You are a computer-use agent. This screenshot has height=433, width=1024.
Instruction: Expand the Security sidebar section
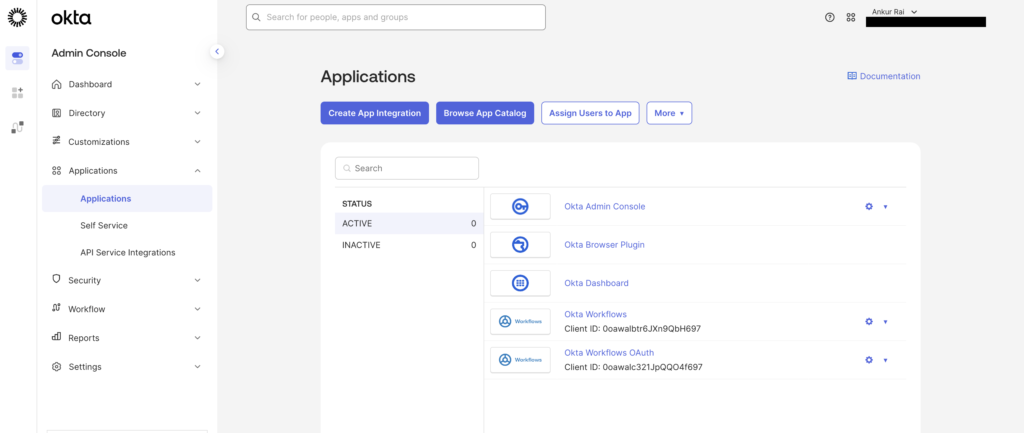[x=126, y=280]
